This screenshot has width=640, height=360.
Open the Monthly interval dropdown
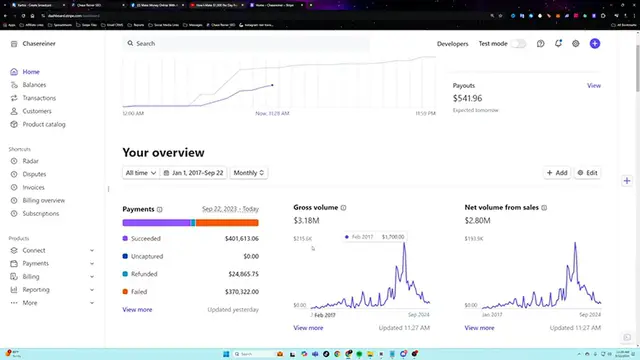tap(249, 173)
